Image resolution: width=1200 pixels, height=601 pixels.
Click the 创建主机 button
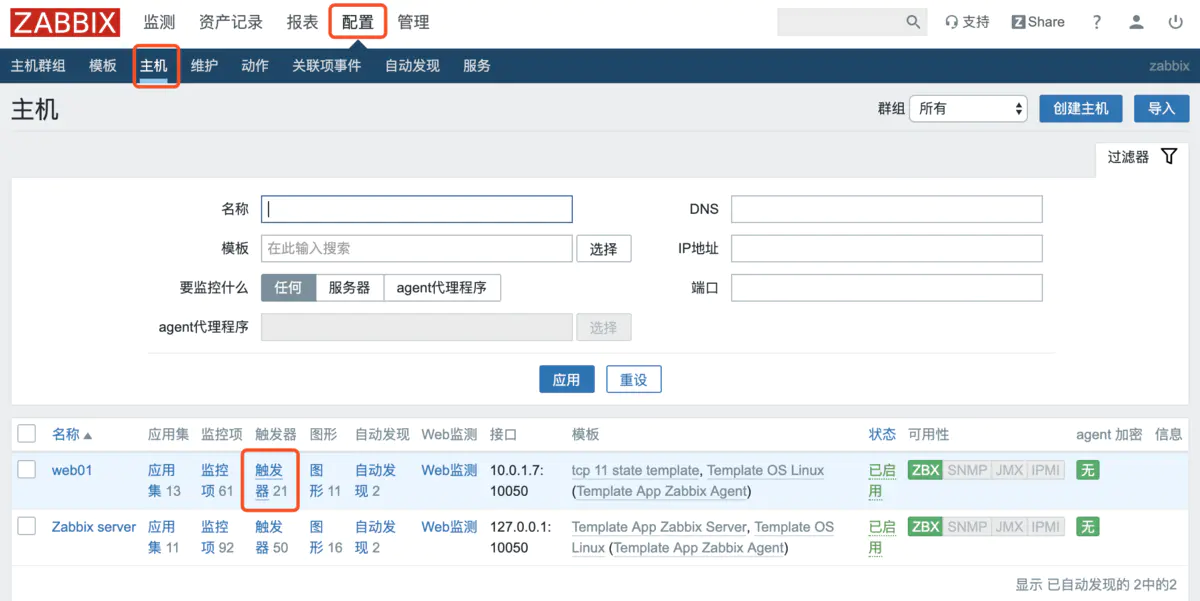(x=1081, y=109)
